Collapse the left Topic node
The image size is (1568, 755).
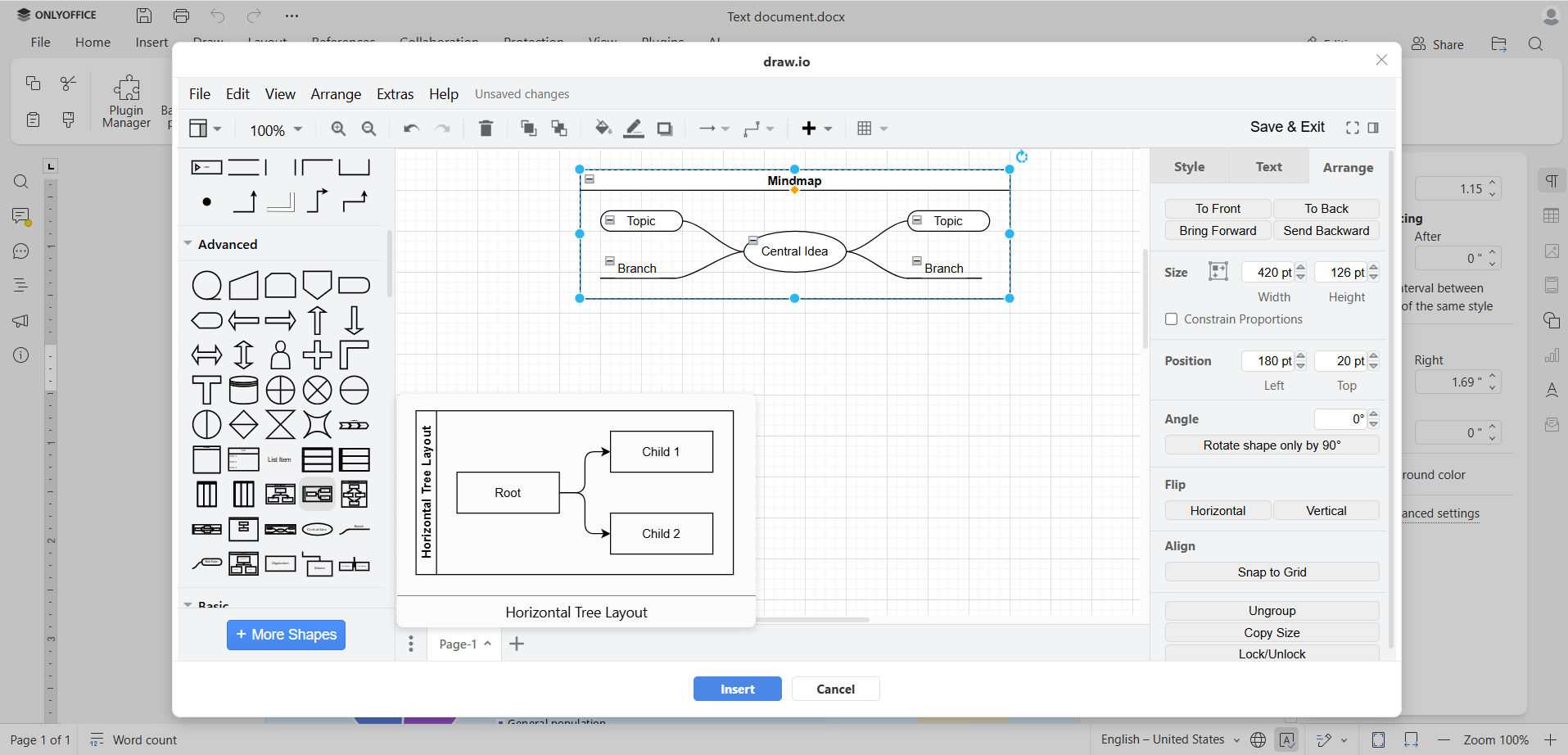coord(610,220)
